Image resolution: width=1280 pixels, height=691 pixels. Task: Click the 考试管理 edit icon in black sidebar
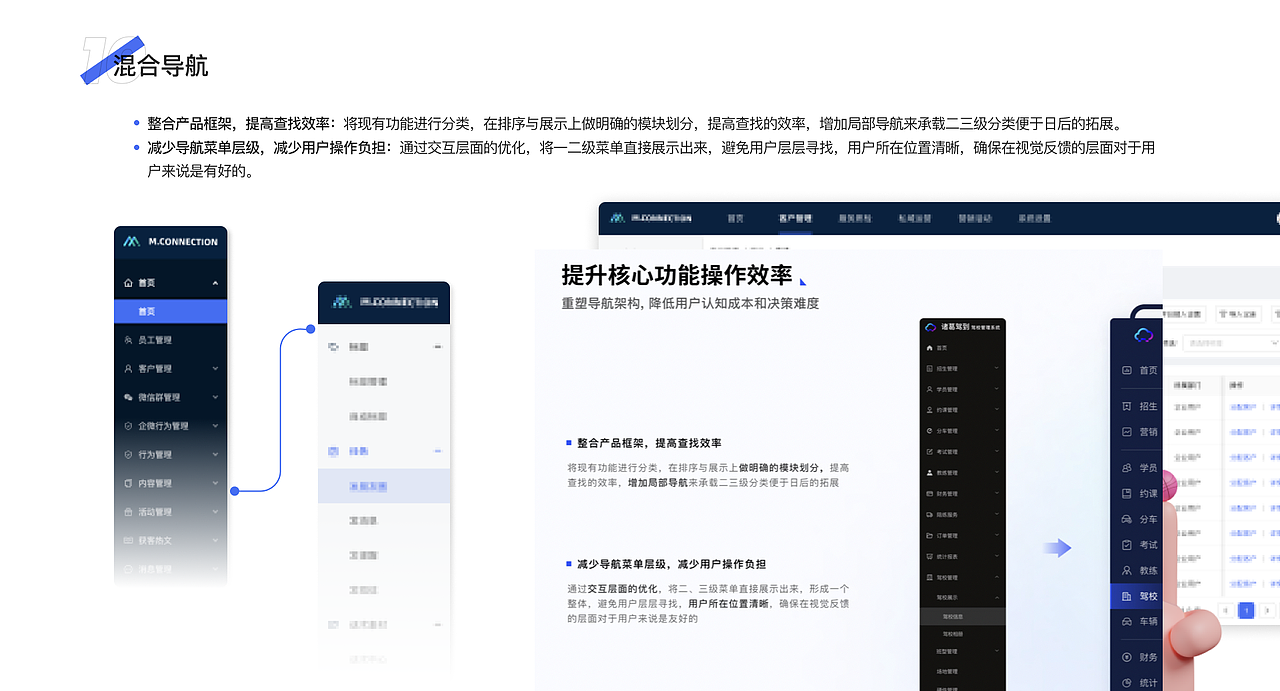point(929,452)
